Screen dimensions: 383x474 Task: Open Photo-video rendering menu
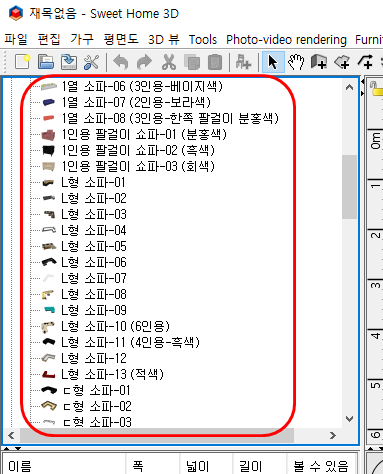pyautogui.click(x=286, y=40)
